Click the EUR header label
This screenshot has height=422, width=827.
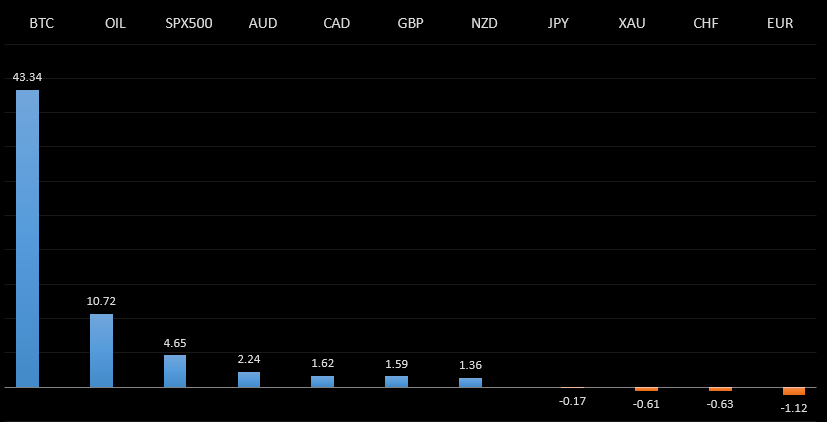[x=780, y=23]
